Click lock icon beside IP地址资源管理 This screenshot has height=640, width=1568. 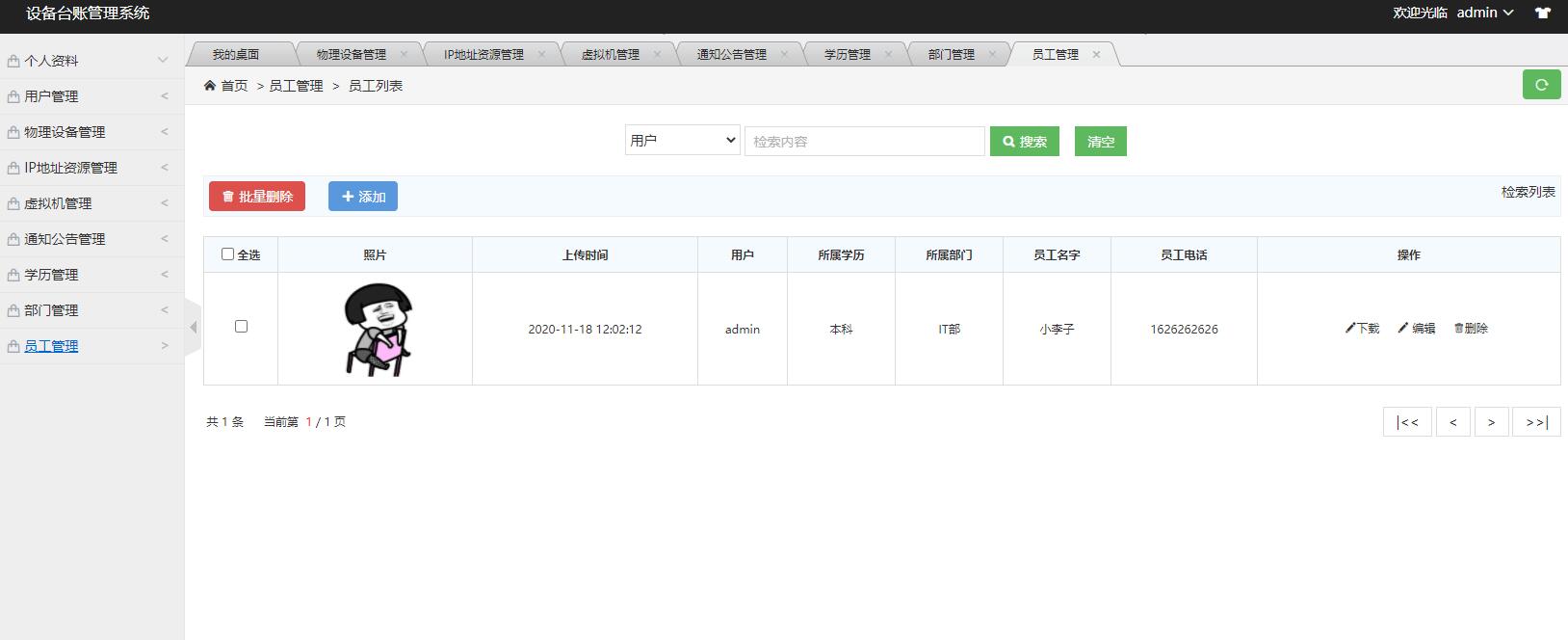(x=13, y=168)
